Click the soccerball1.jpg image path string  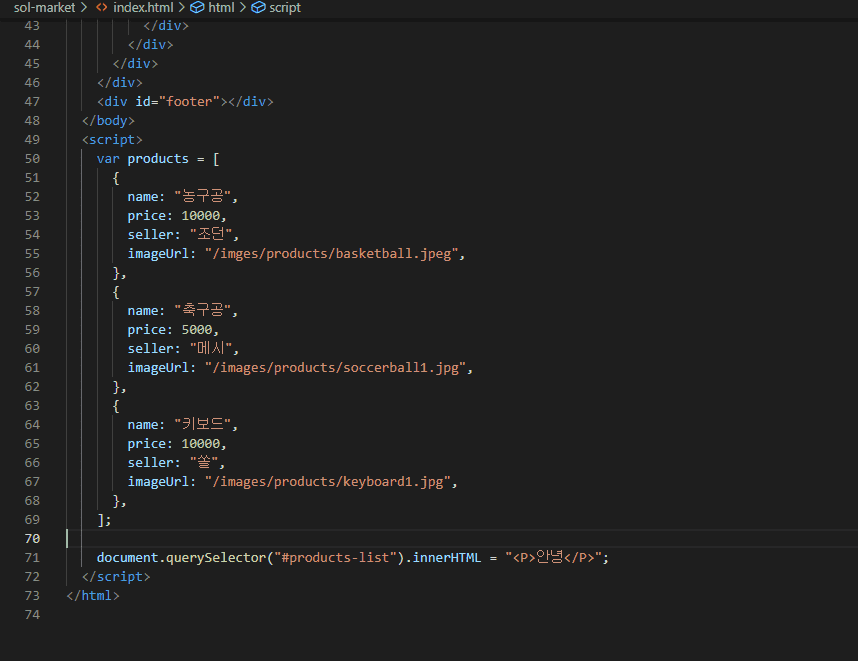[x=335, y=368]
